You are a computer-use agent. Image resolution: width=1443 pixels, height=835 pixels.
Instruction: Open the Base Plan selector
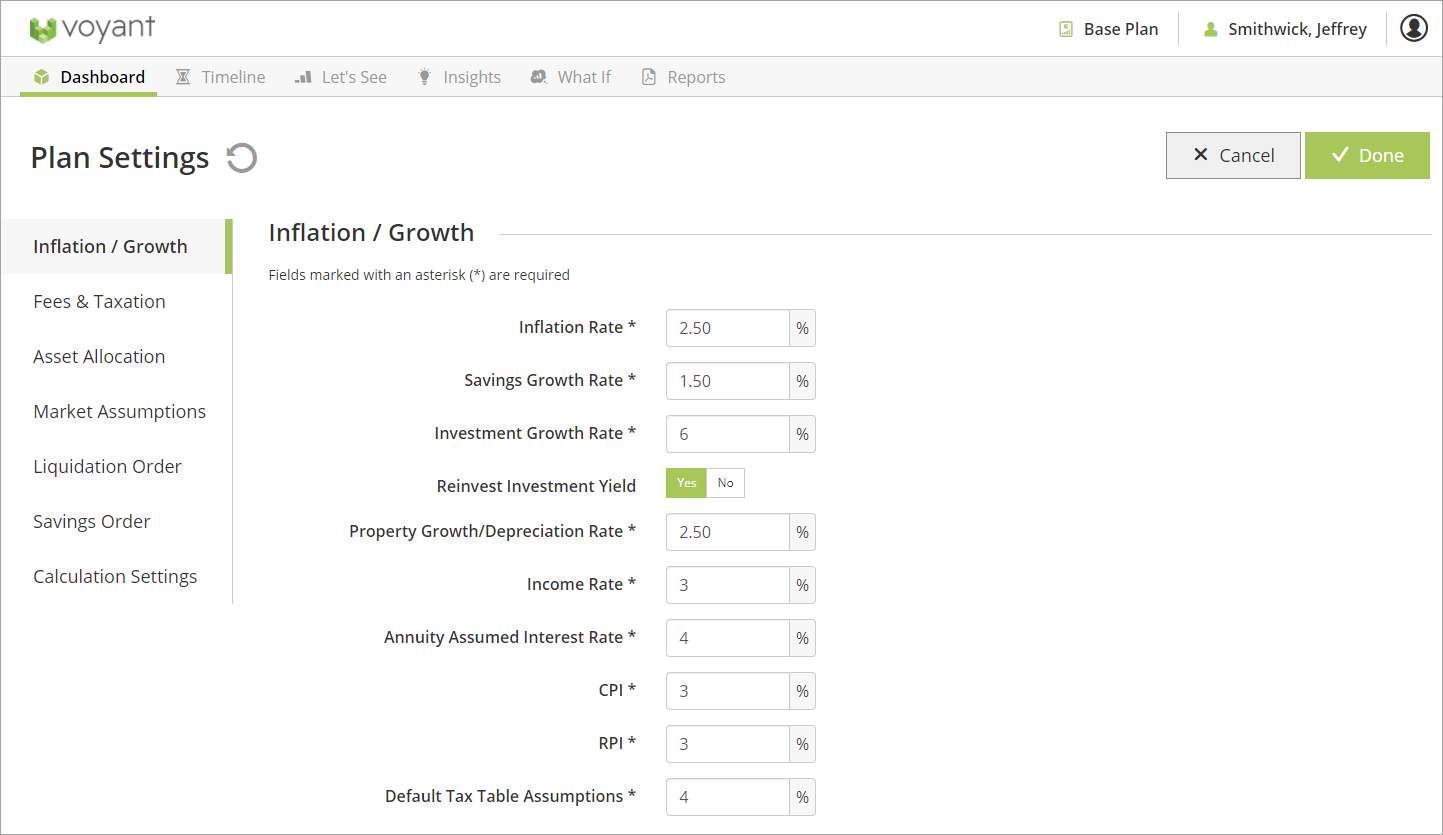[x=1109, y=29]
